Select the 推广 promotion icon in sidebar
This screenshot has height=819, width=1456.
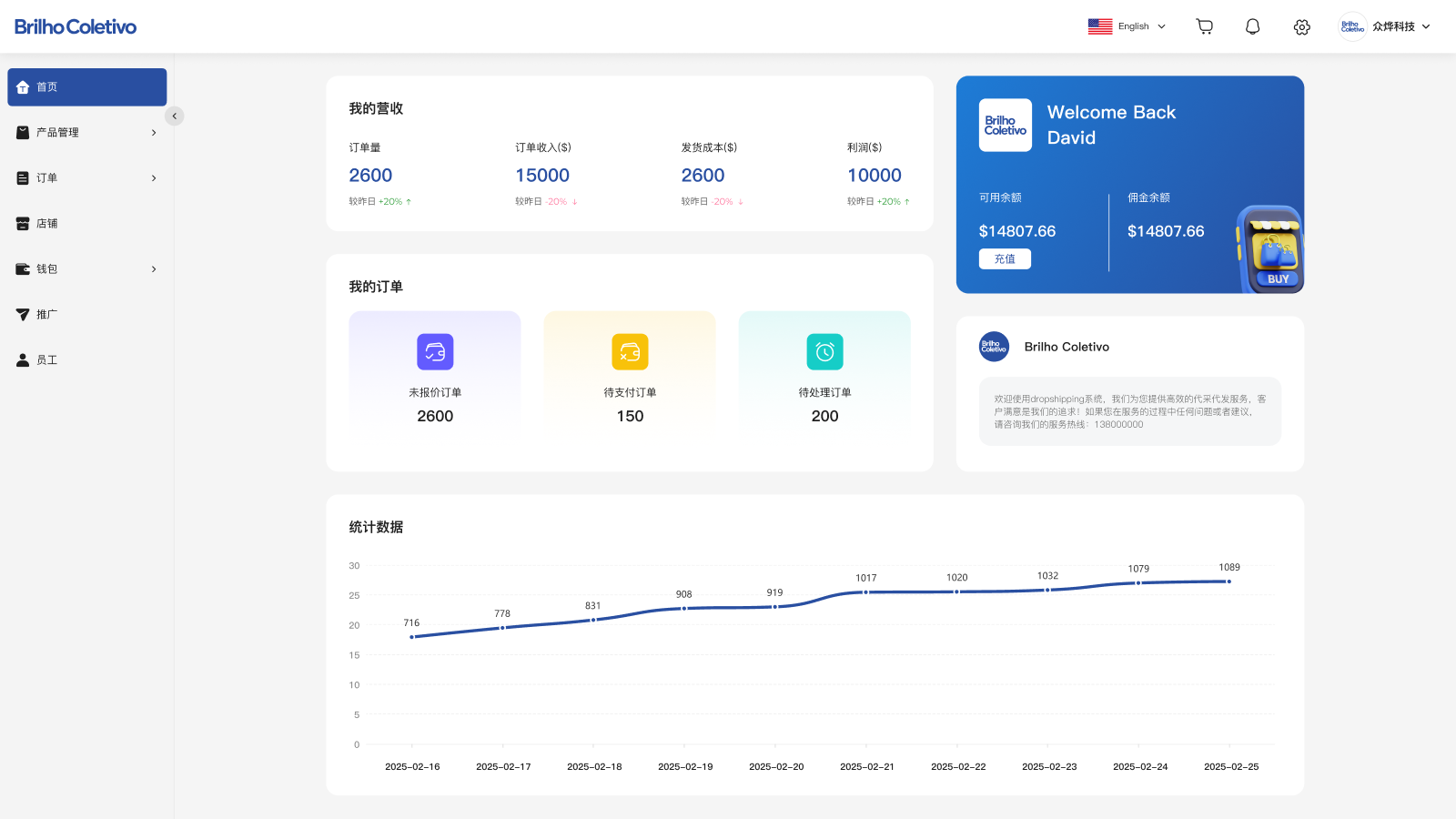[22, 314]
